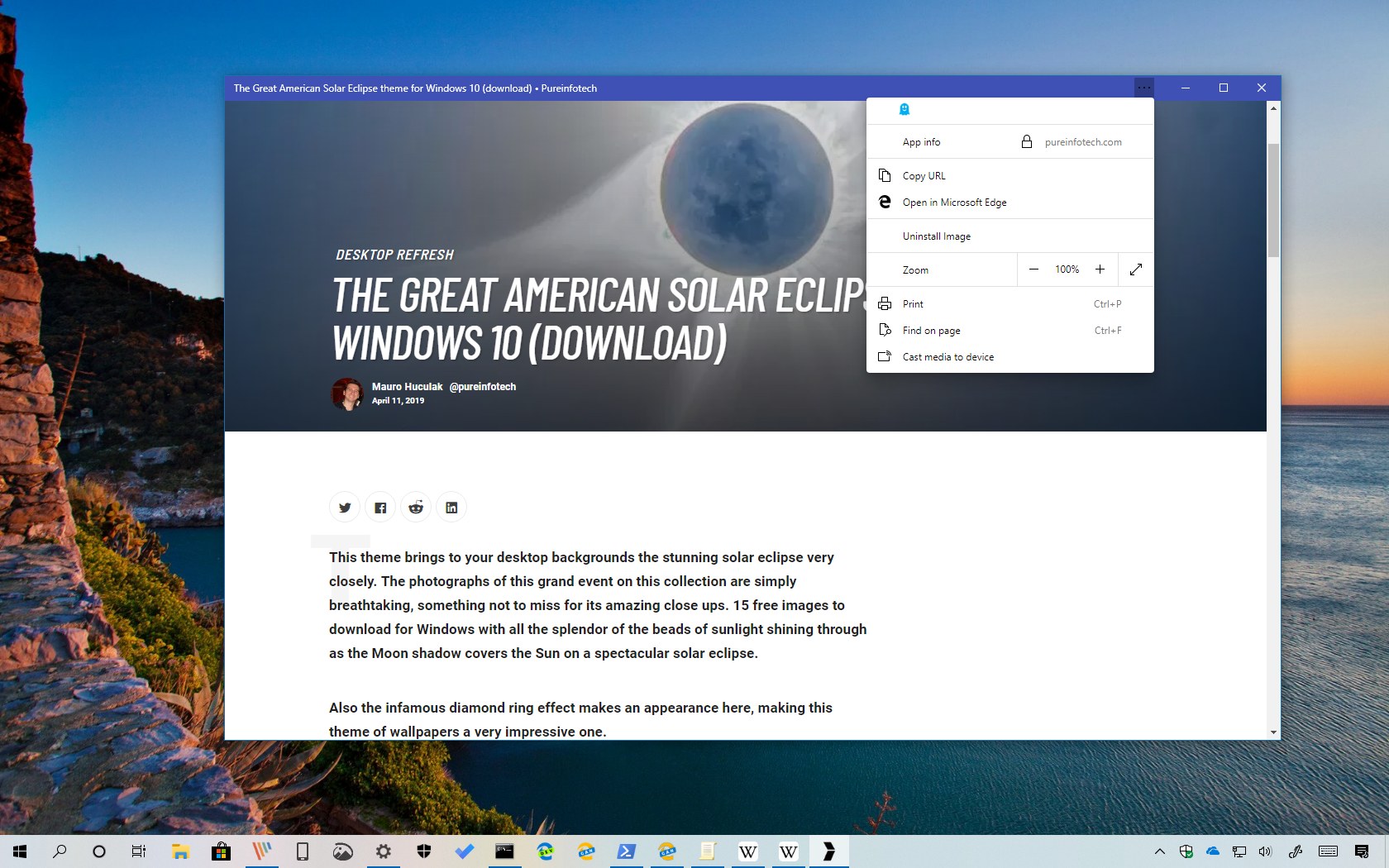This screenshot has width=1389, height=868.
Task: Open Photos app from the taskbar
Action: (343, 851)
